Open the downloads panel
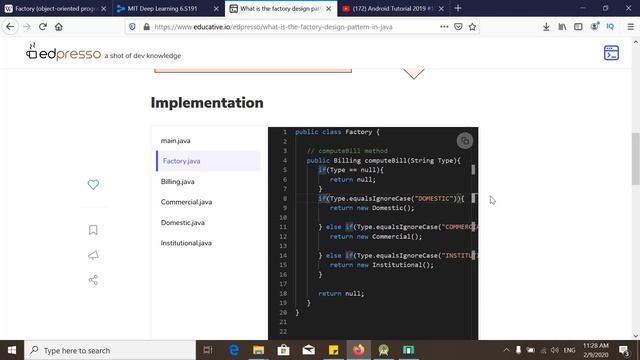This screenshot has width=640, height=360. 546,27
